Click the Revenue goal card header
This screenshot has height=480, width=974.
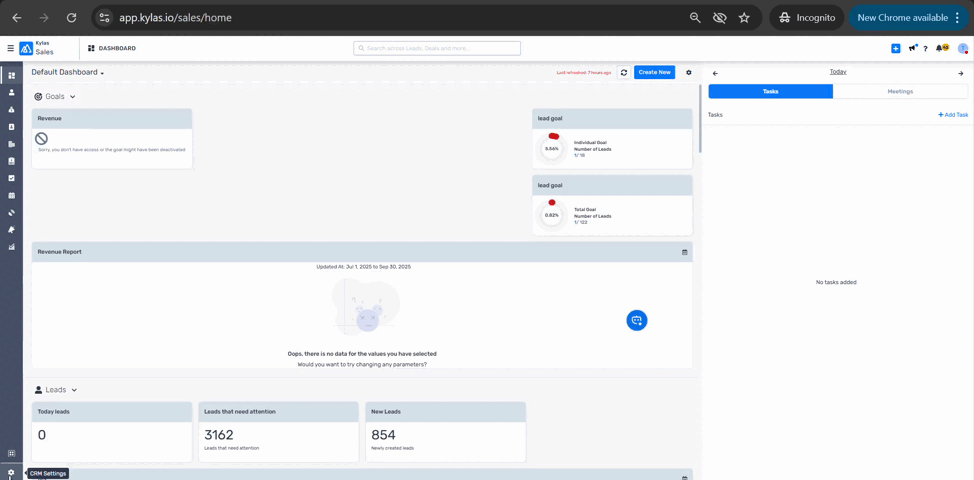(x=112, y=119)
